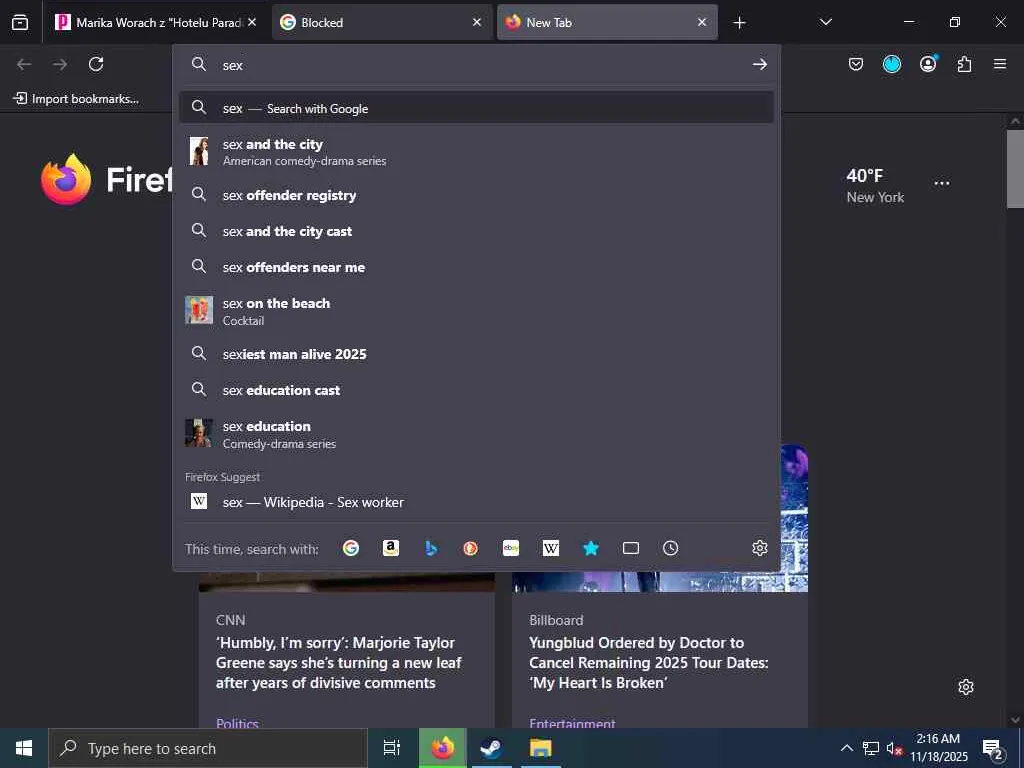Customize new tab page with gear icon
Image resolution: width=1024 pixels, height=768 pixels.
(966, 687)
